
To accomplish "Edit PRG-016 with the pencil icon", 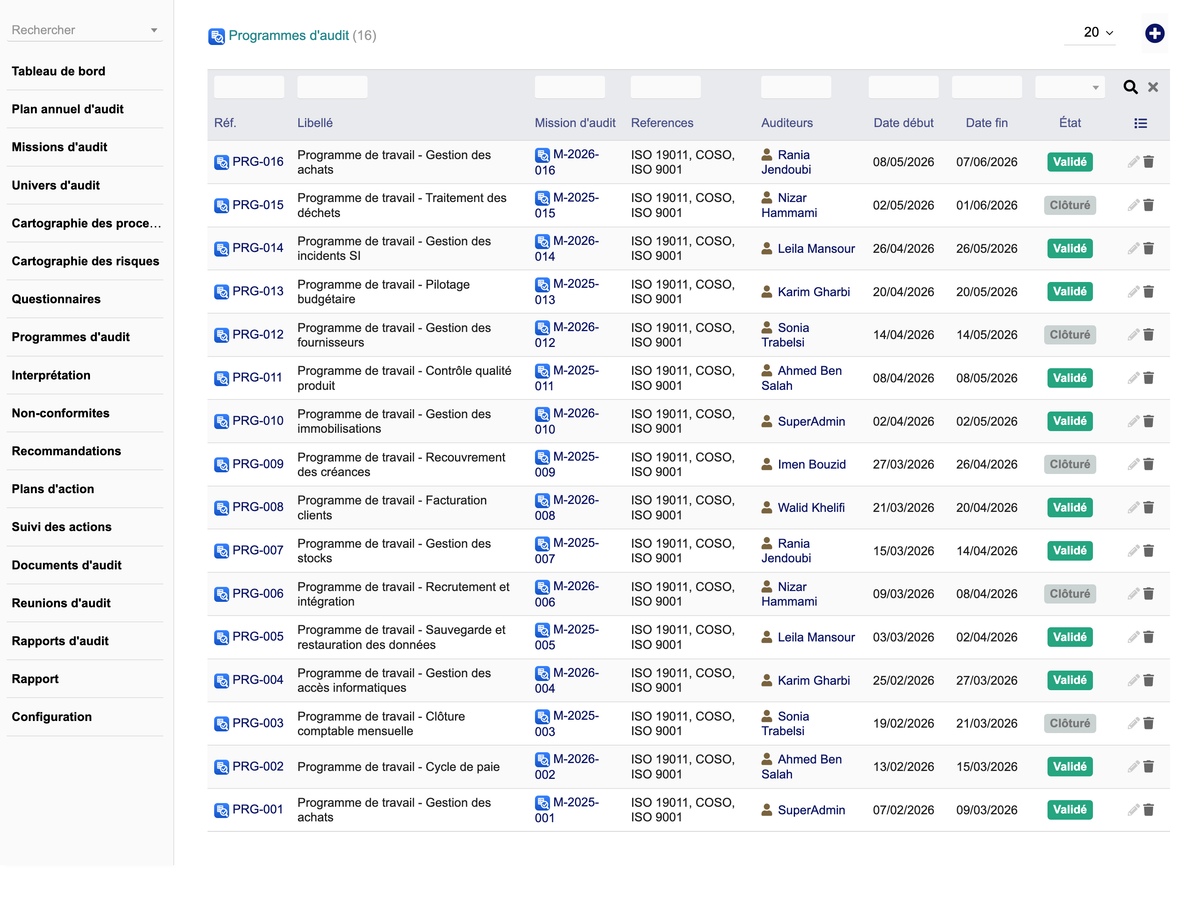I will (x=1133, y=162).
